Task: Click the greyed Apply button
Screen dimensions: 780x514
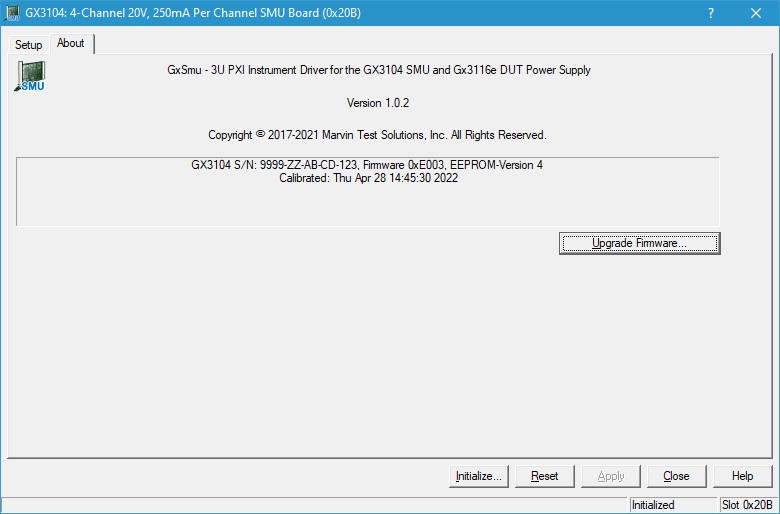Action: pyautogui.click(x=611, y=476)
